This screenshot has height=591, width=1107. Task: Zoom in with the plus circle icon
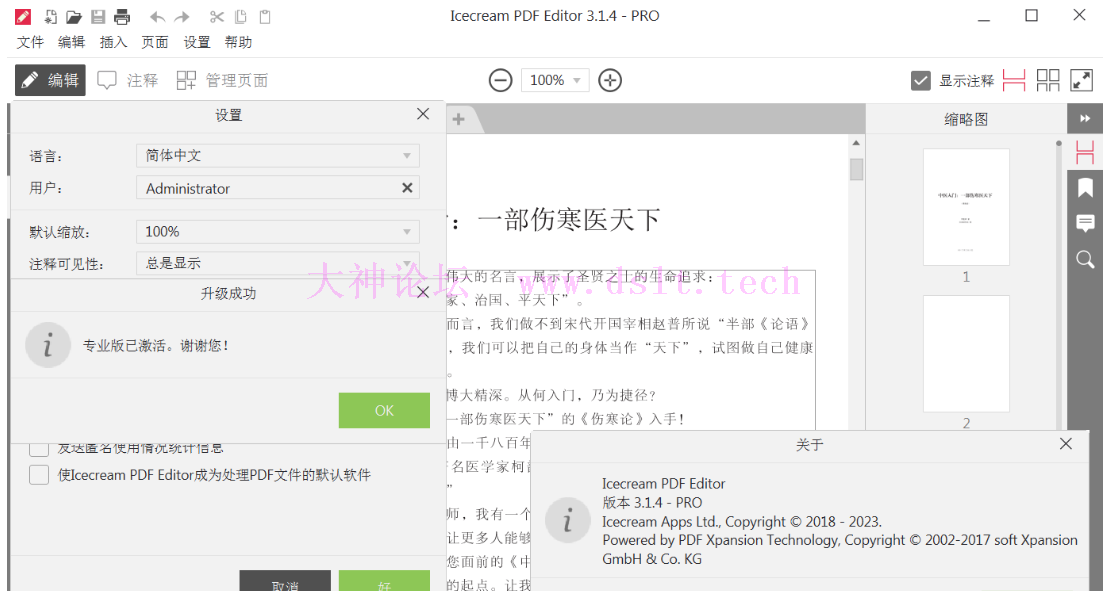[610, 80]
